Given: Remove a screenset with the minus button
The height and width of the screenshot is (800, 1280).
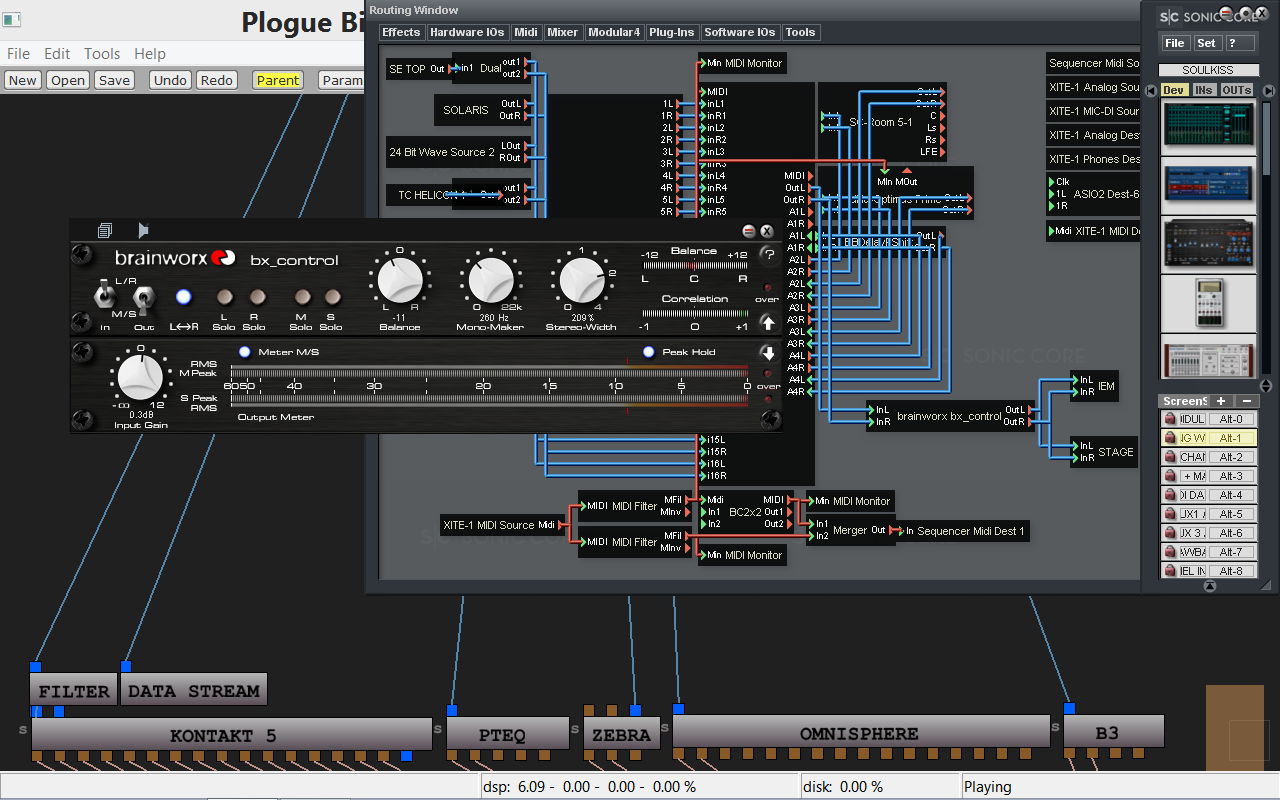Looking at the screenshot, I should click(1246, 401).
